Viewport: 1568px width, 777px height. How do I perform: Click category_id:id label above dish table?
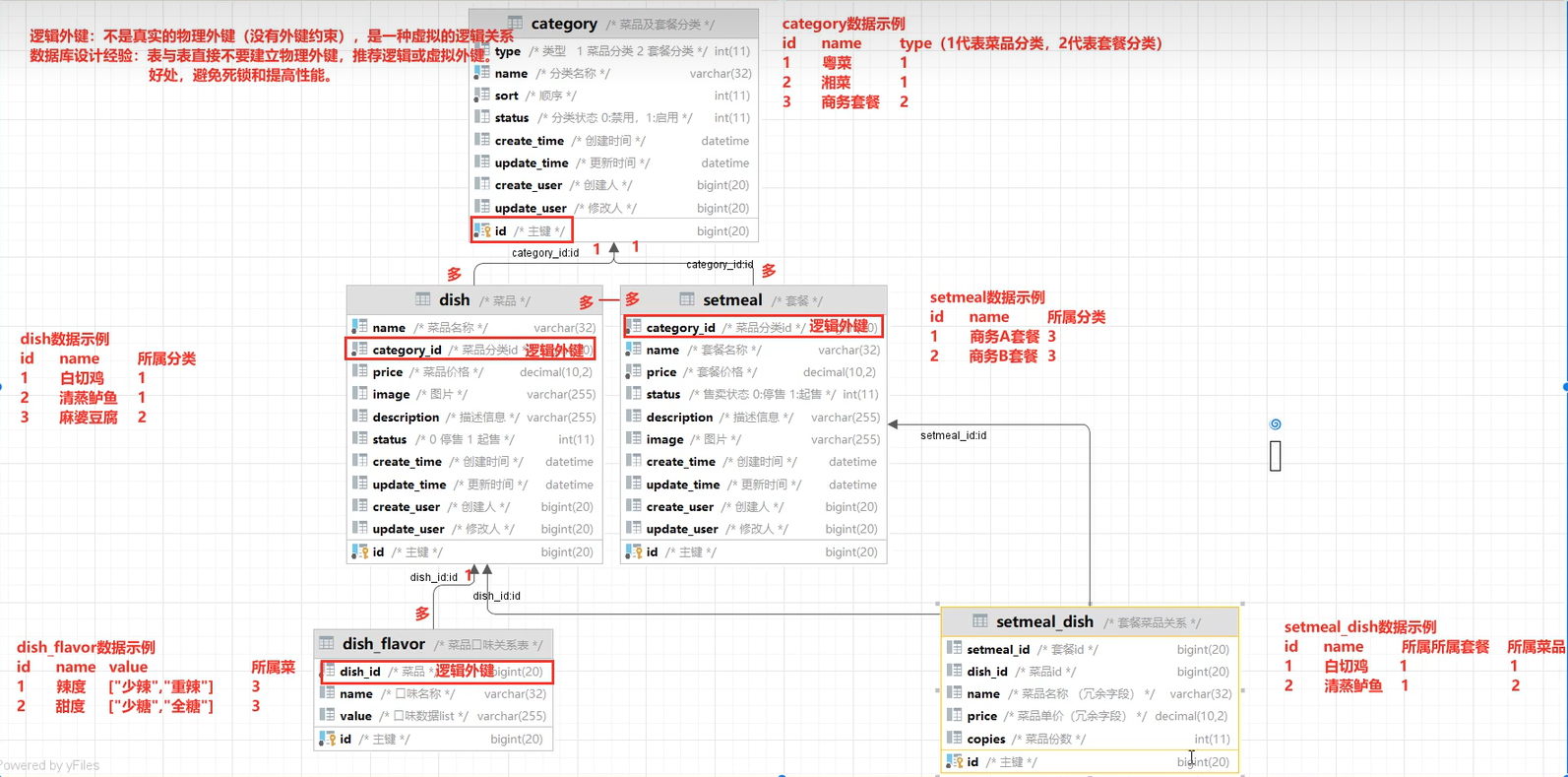pyautogui.click(x=545, y=253)
